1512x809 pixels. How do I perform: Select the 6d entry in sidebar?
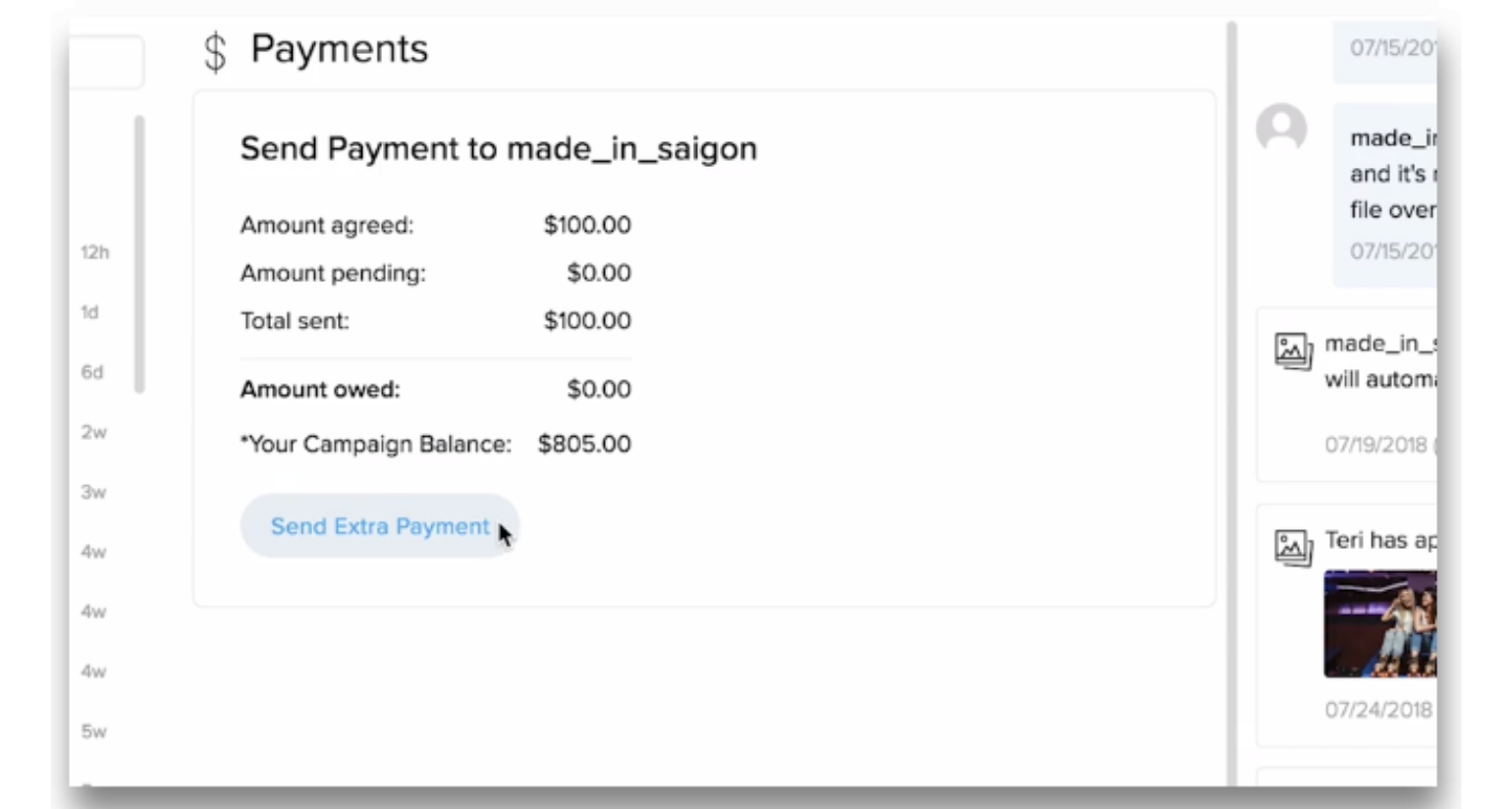pyautogui.click(x=92, y=372)
